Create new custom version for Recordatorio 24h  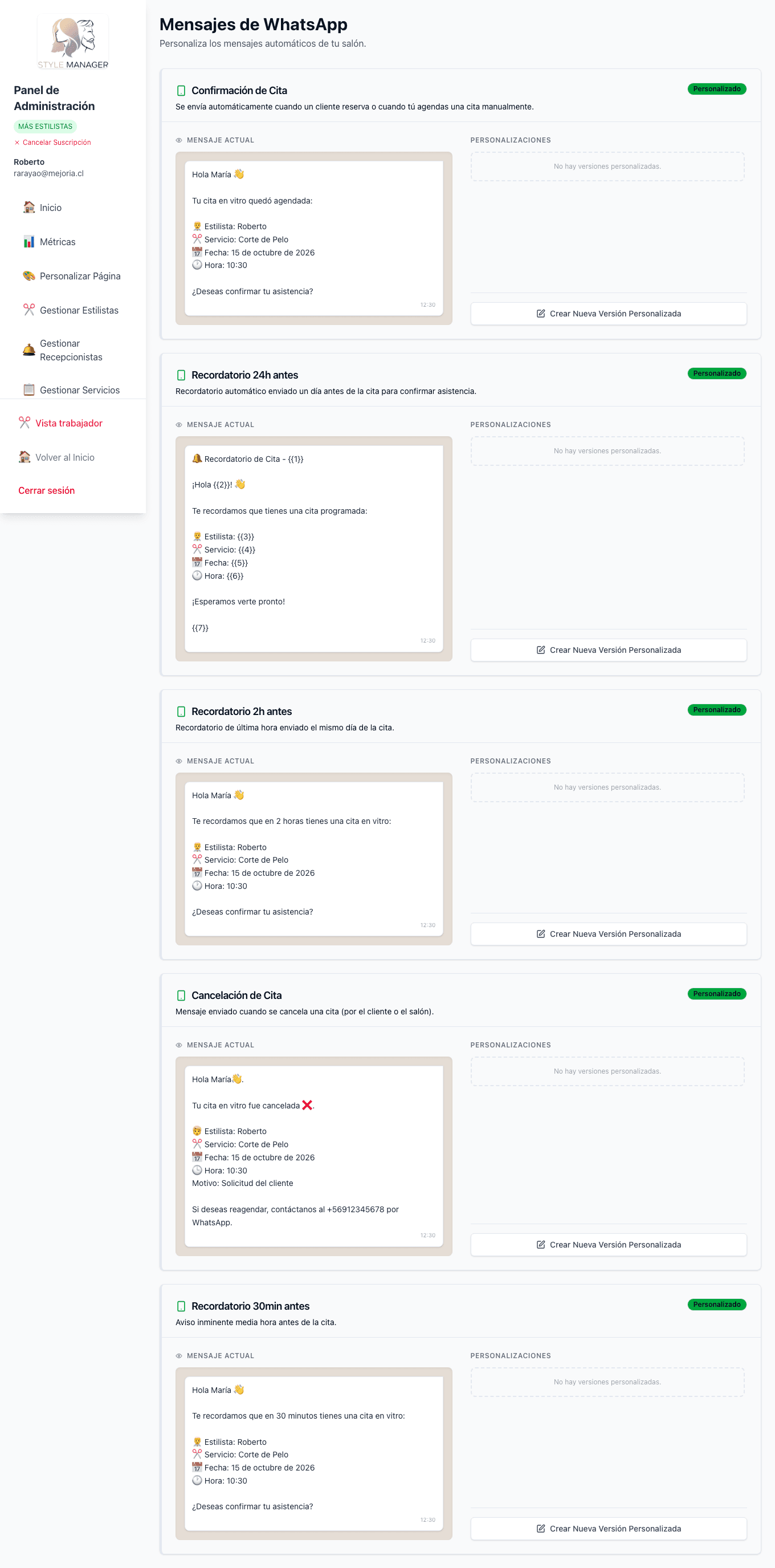click(609, 650)
